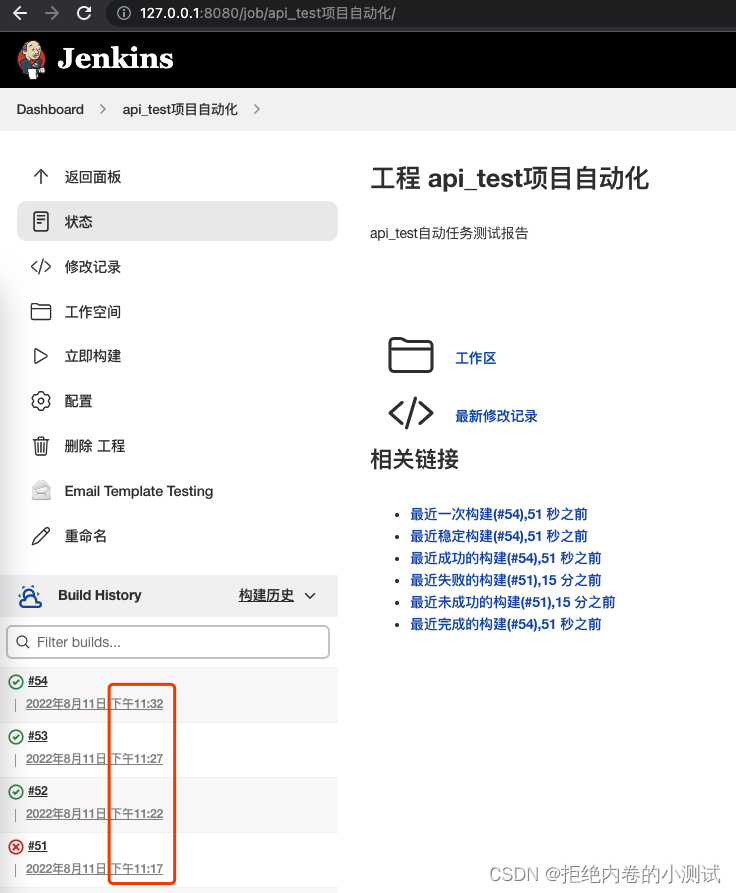Image resolution: width=736 pixels, height=893 pixels.
Task: Click the gear icon next to 配置
Action: 40,401
